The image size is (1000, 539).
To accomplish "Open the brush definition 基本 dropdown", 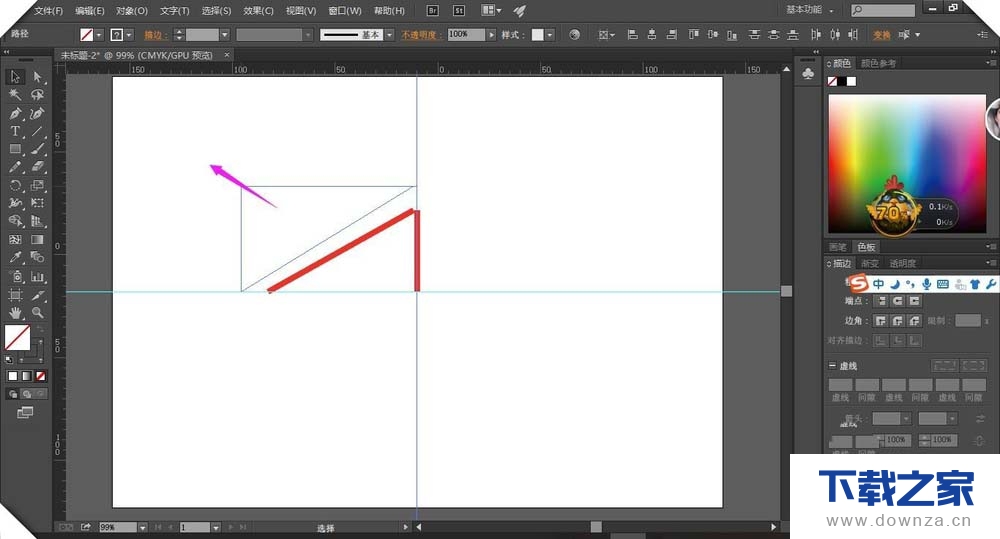I will [x=389, y=35].
